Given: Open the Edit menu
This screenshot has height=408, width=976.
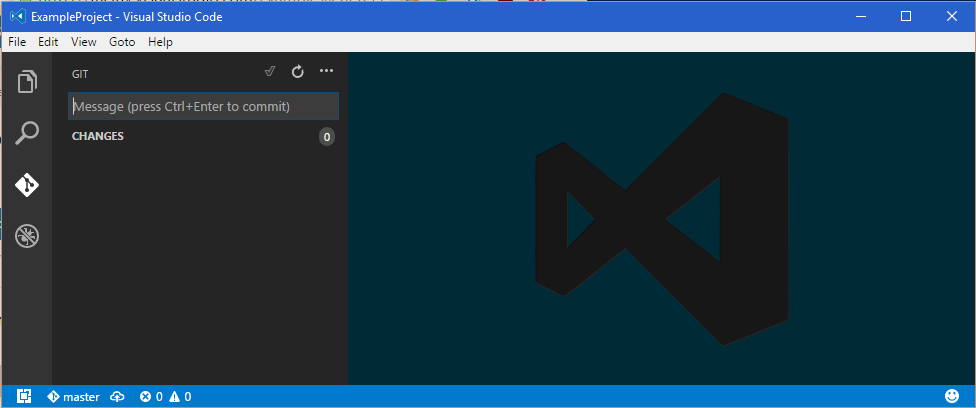Looking at the screenshot, I should click(x=48, y=42).
